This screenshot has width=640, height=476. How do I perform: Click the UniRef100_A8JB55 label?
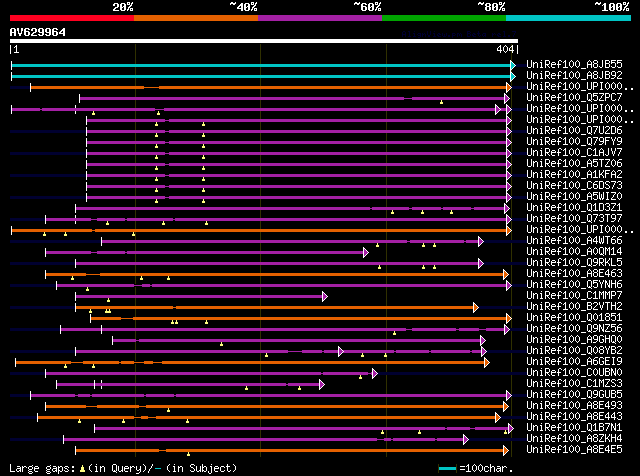(x=574, y=65)
